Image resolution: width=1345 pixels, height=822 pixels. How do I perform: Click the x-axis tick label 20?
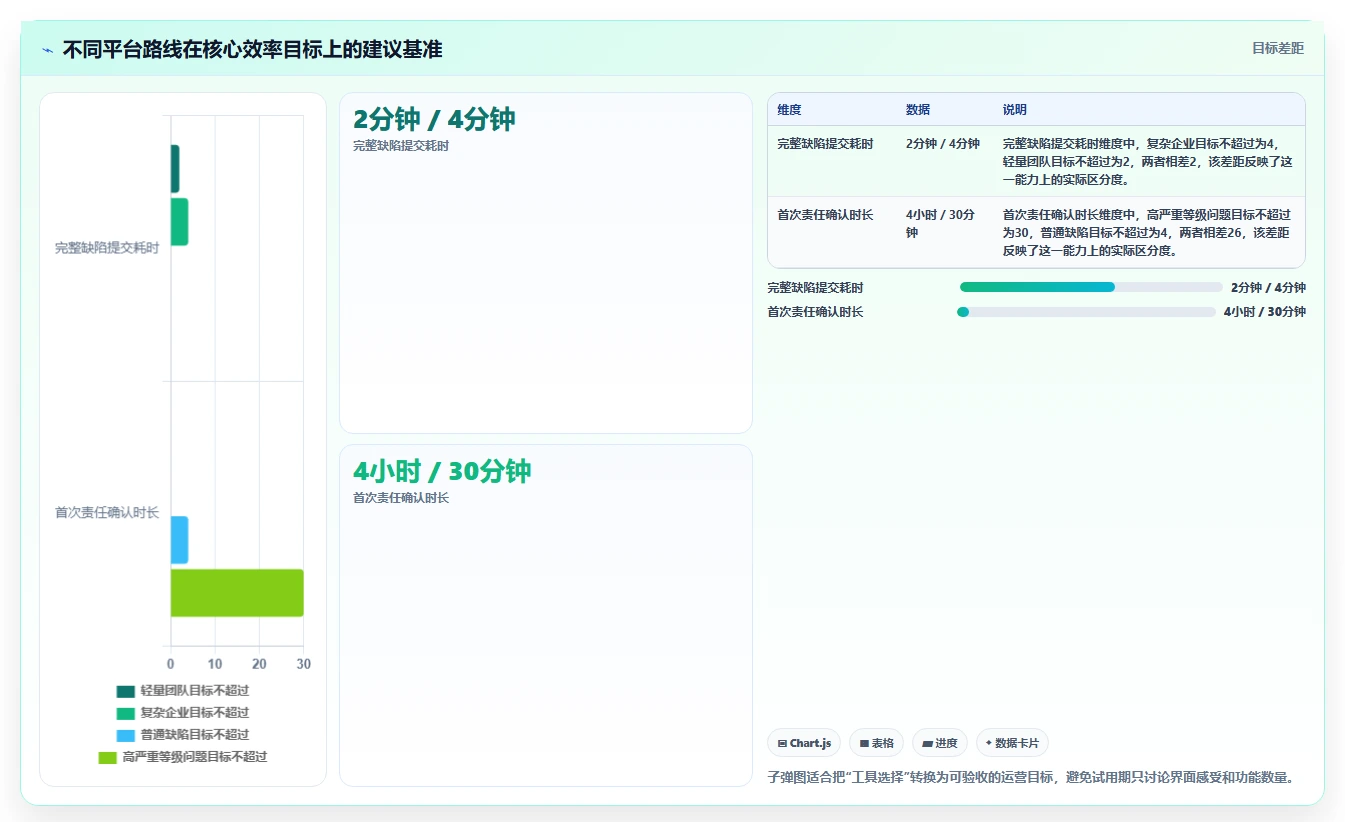coord(259,664)
